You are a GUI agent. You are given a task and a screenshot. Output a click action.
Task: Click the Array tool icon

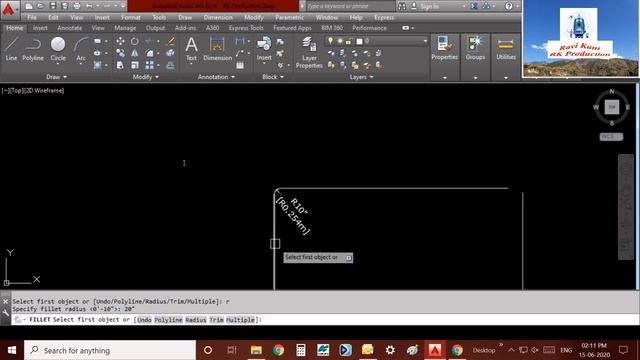[149, 65]
